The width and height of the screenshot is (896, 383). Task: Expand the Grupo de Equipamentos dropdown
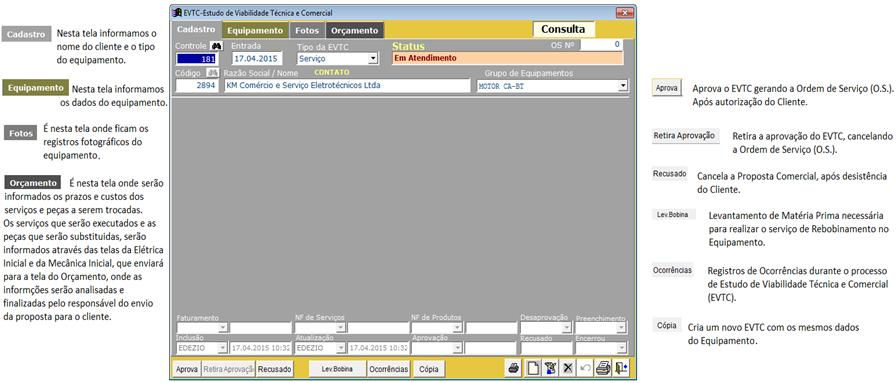(x=622, y=86)
